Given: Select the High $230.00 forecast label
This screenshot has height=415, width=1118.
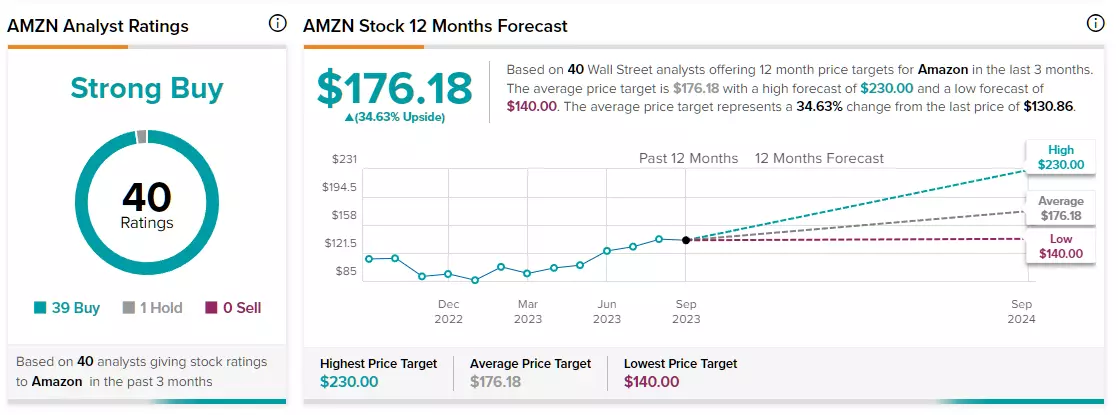Looking at the screenshot, I should point(1061,158).
